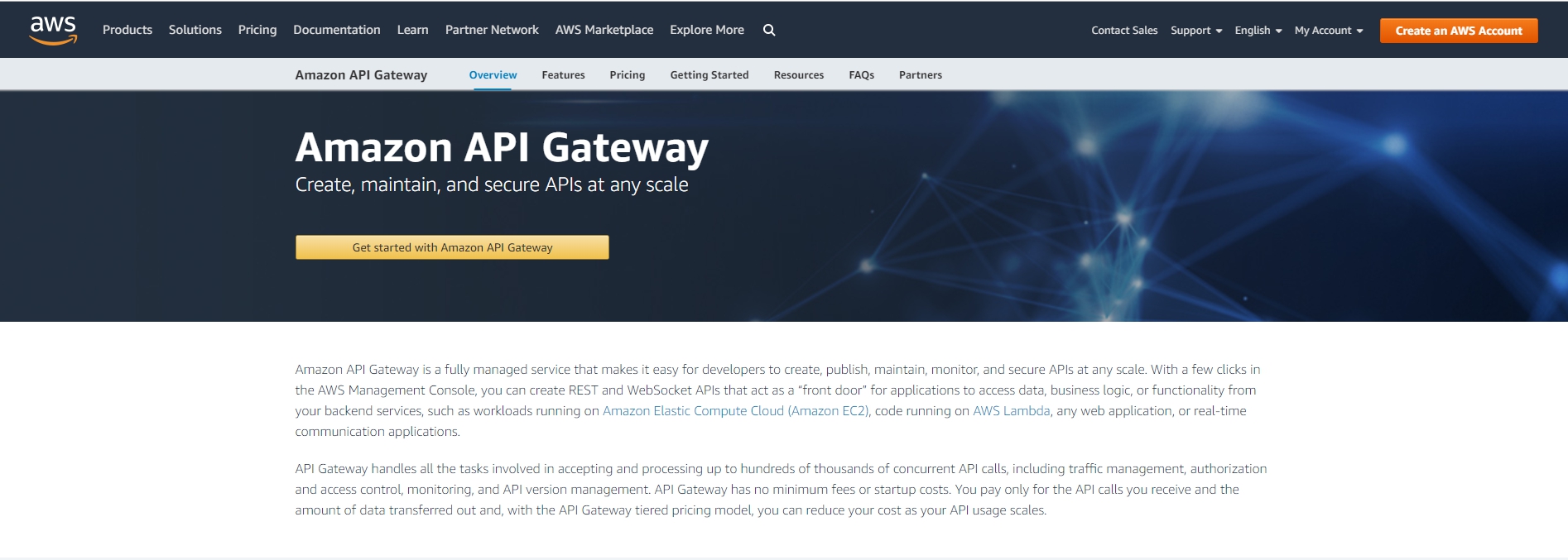1568x560 pixels.
Task: Switch to the Pricing tab in subnav
Action: pos(628,74)
